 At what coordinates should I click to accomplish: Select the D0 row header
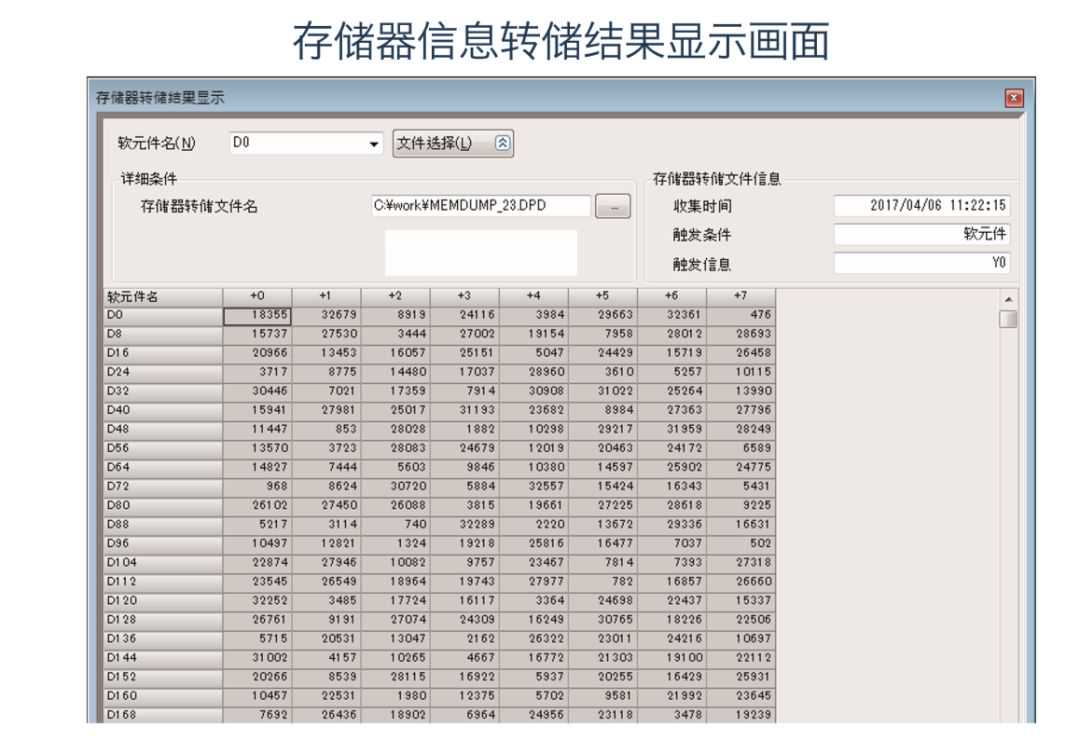click(162, 314)
